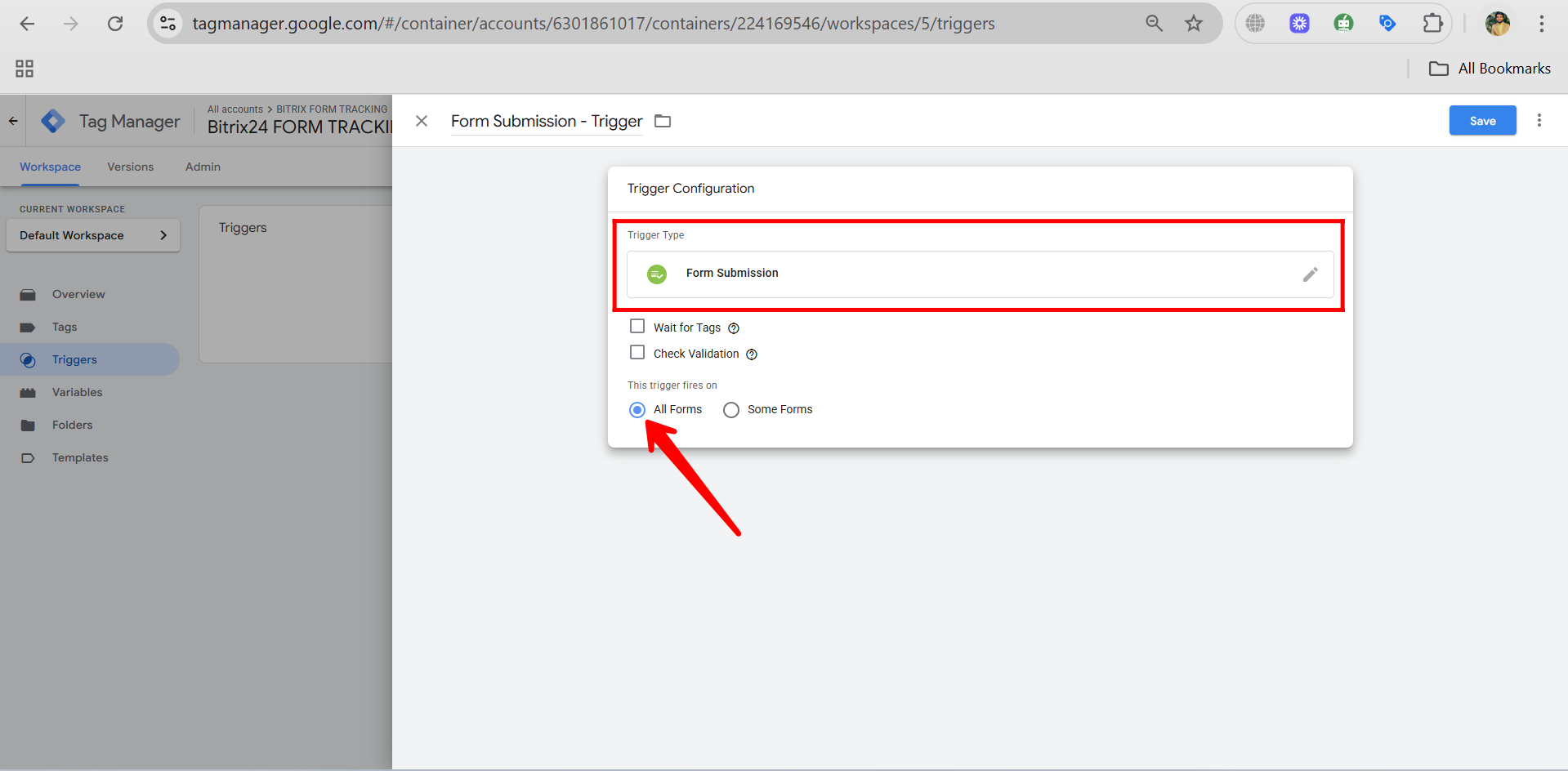The height and width of the screenshot is (771, 1568).
Task: Enable the Wait for Tags checkbox
Action: [x=637, y=327]
